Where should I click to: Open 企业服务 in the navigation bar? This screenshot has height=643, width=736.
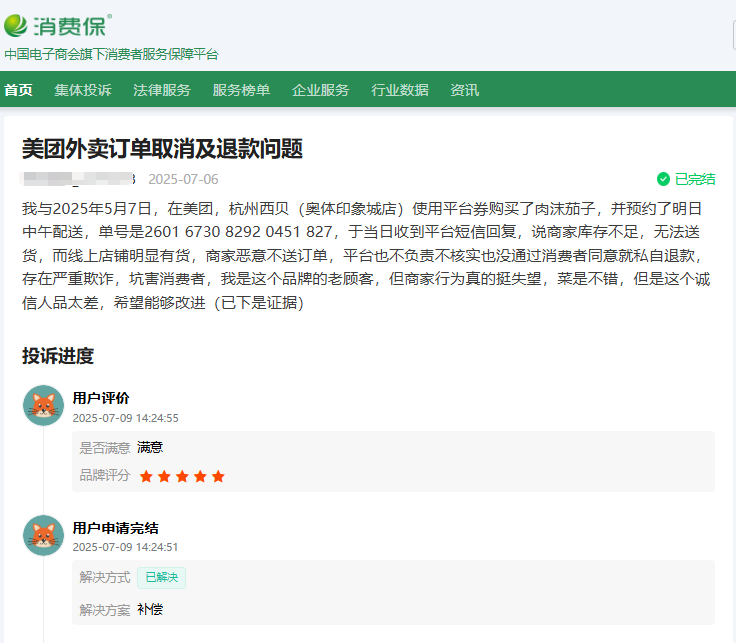pos(321,90)
